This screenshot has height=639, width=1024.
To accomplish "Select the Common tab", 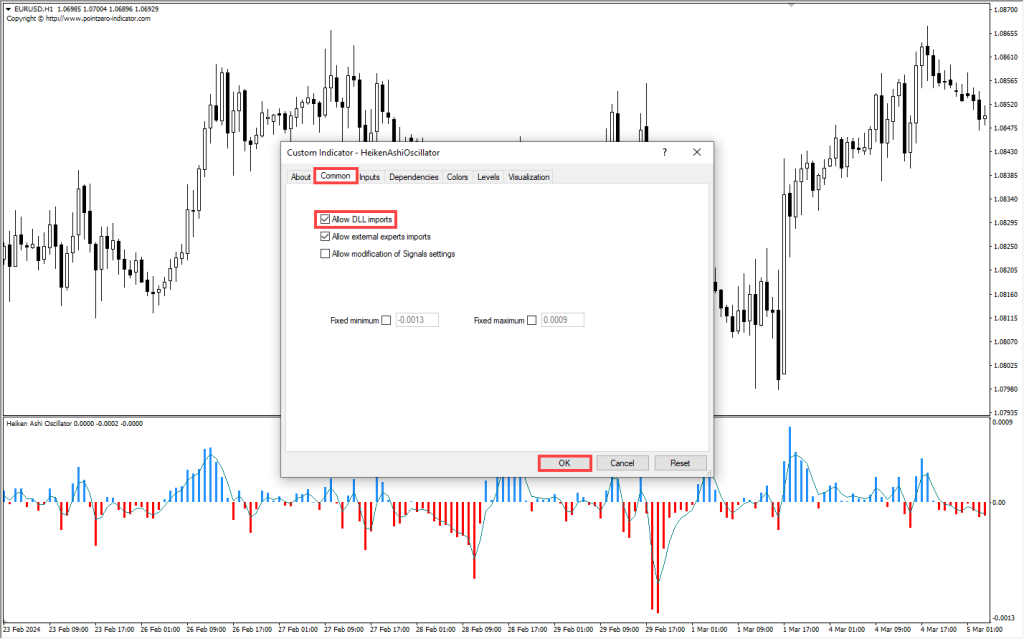I will coord(335,177).
